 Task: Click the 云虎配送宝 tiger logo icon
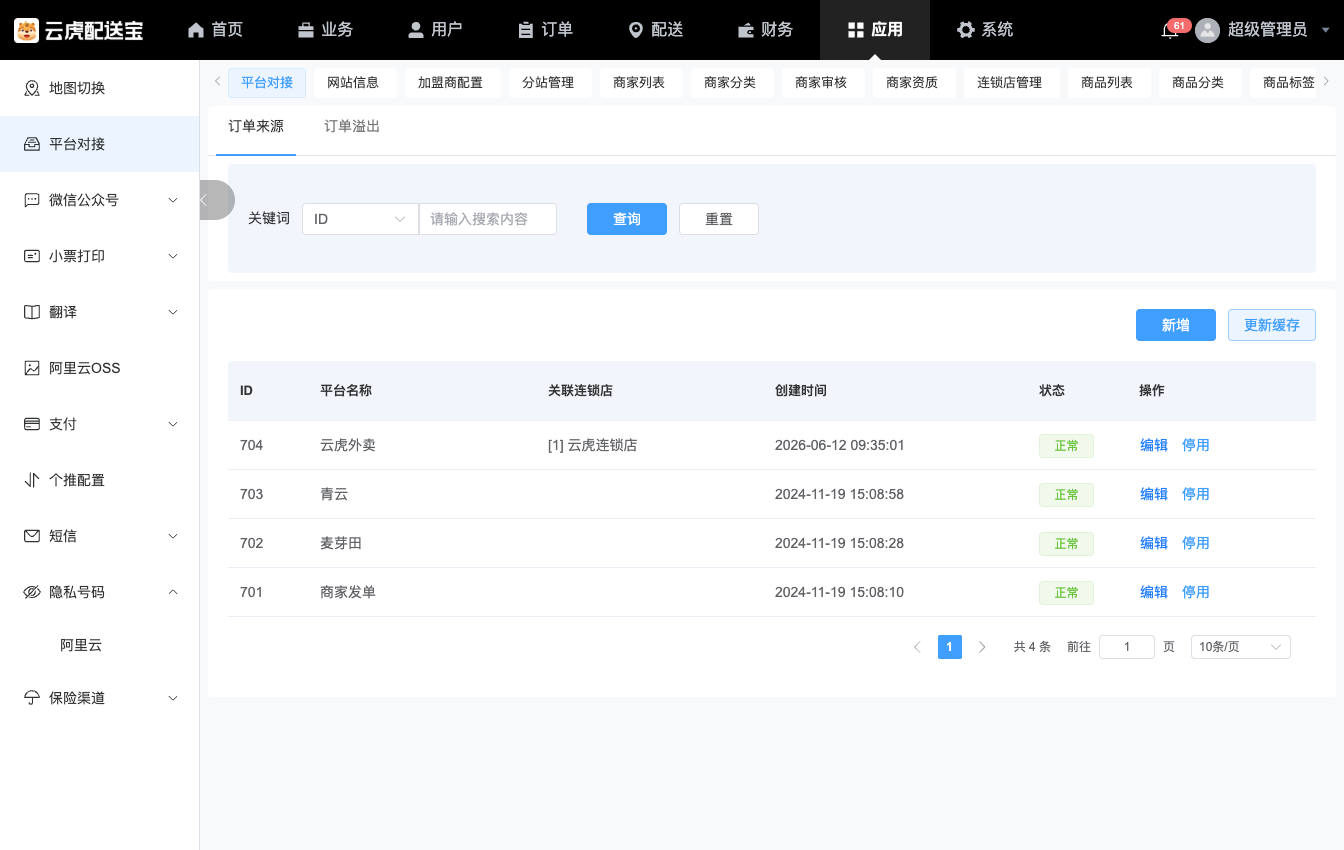click(27, 30)
